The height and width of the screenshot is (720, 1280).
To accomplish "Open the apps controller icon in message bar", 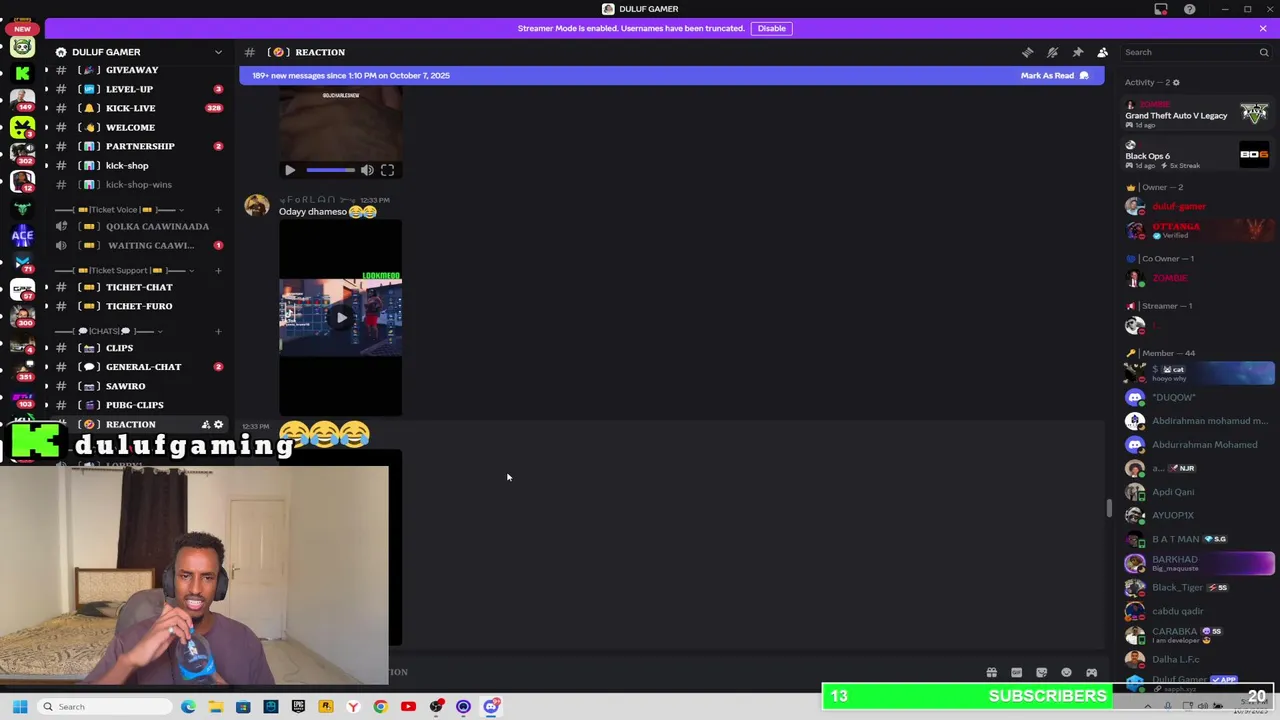I will [x=1091, y=672].
